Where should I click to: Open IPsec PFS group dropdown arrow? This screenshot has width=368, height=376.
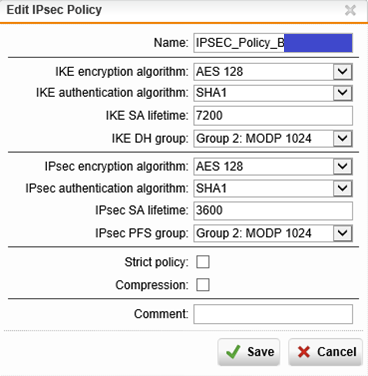[342, 233]
